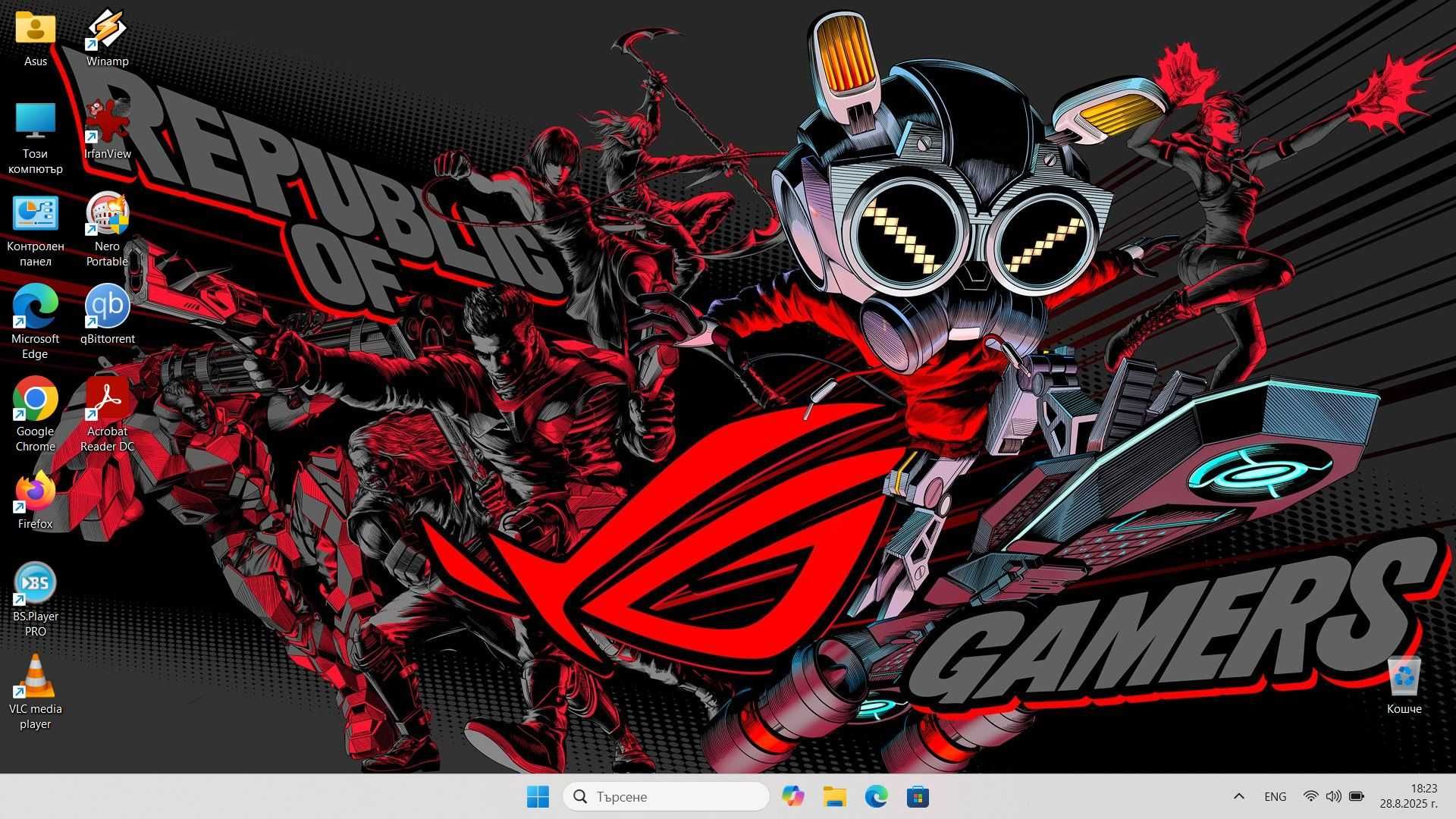The height and width of the screenshot is (819, 1456).
Task: Open the Windows Start menu
Action: [x=538, y=796]
